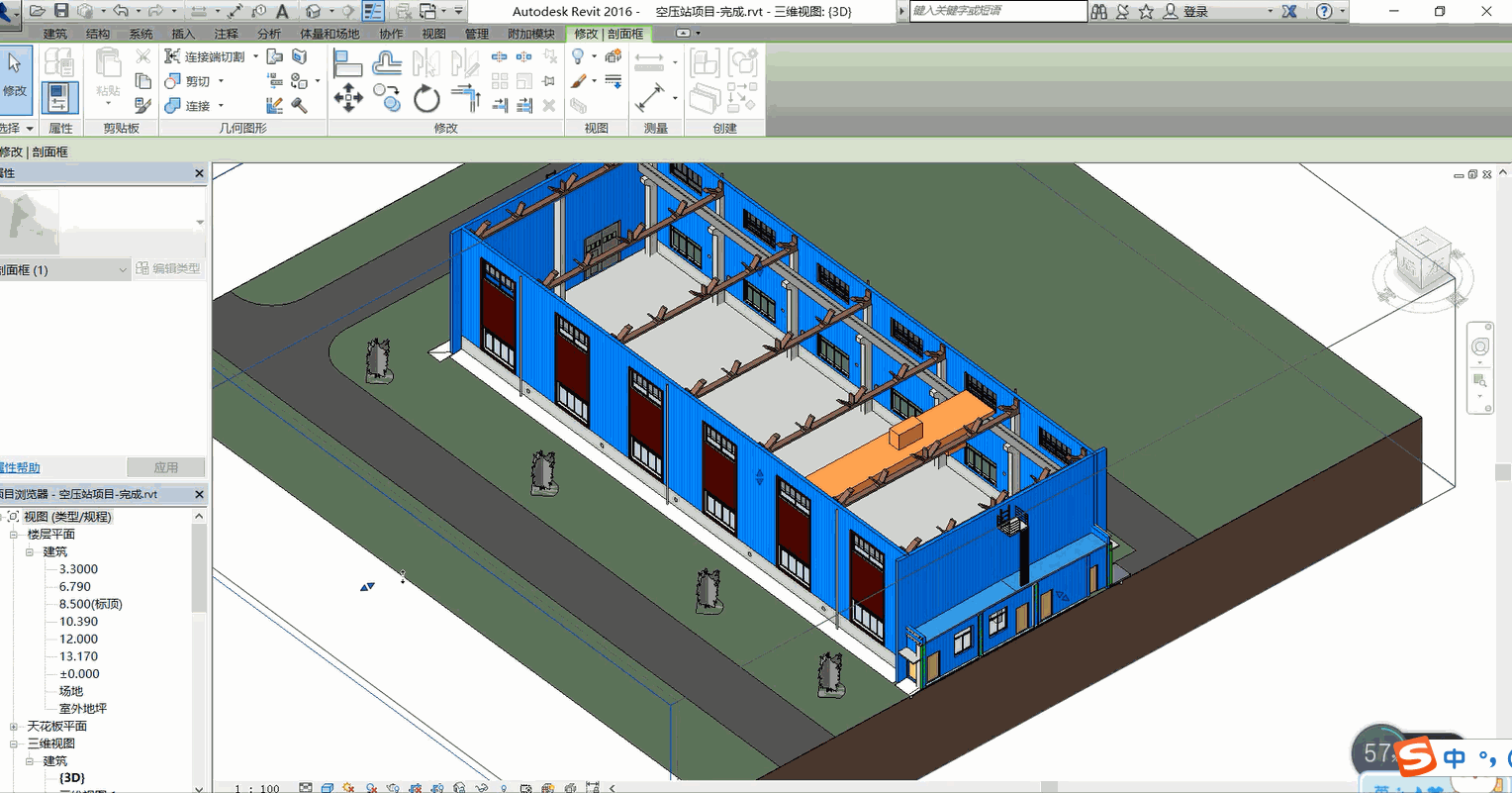Toggle the Properties palette button
Image resolution: width=1512 pixels, height=793 pixels.
point(60,98)
